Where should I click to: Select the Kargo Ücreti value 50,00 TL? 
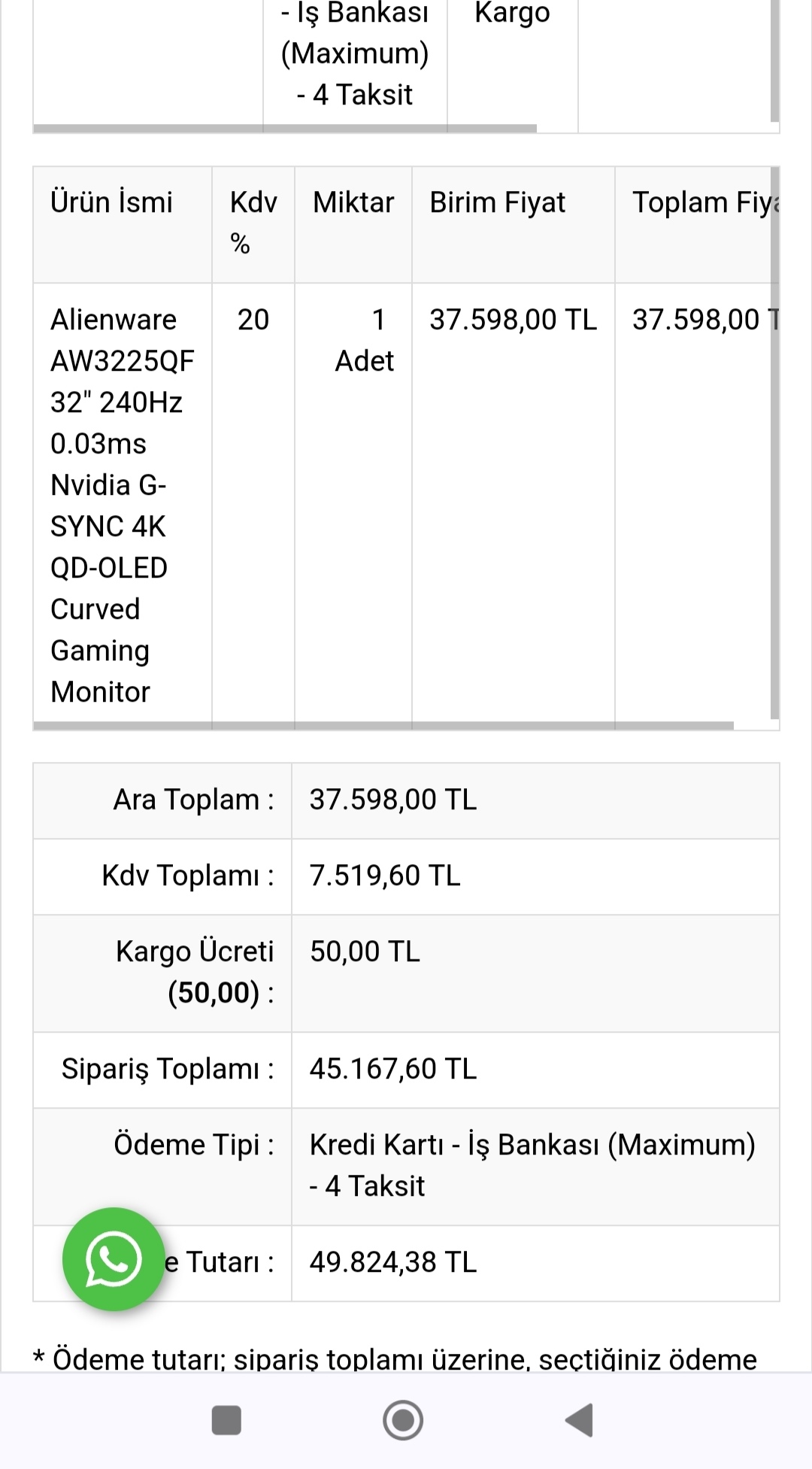[x=365, y=952]
